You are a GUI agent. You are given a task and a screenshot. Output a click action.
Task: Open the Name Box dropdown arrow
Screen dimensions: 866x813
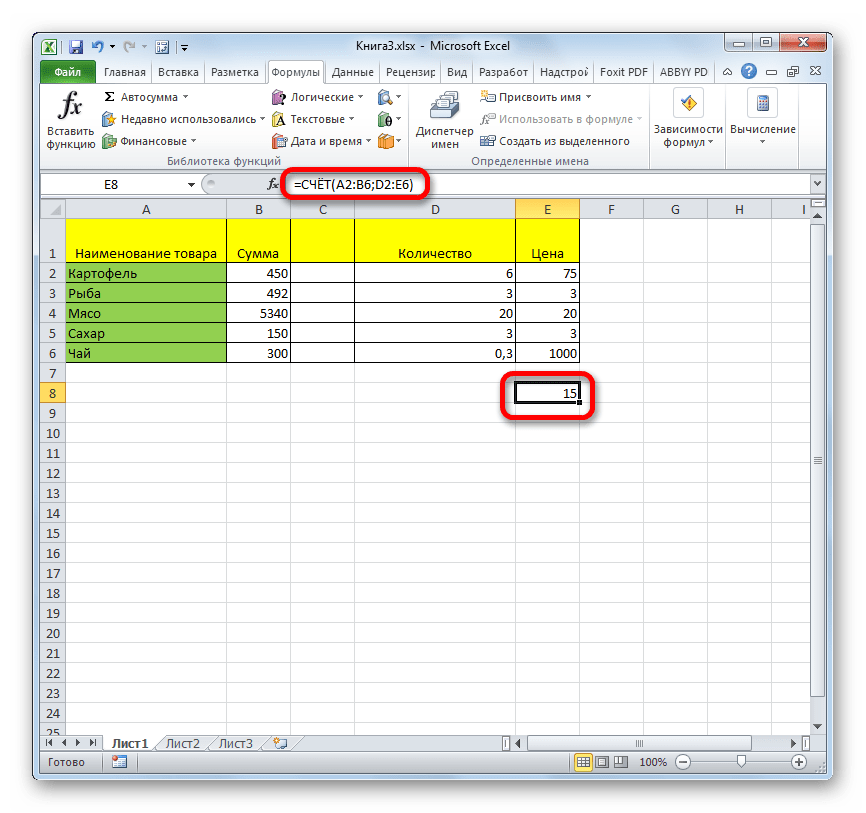click(191, 185)
